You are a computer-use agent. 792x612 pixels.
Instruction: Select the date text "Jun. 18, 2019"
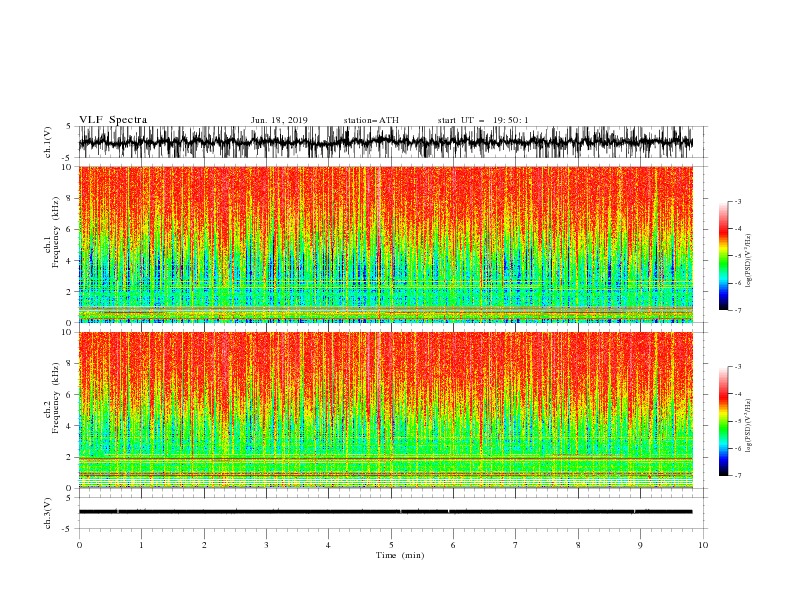click(279, 120)
